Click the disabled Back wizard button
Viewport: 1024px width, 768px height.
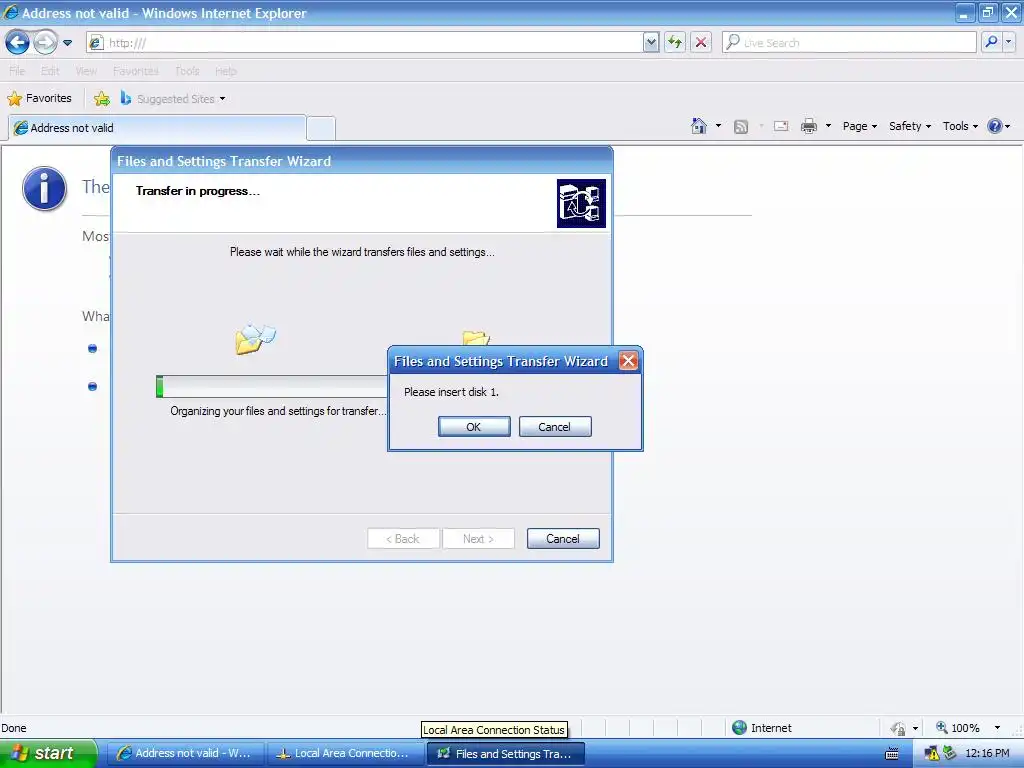point(403,539)
